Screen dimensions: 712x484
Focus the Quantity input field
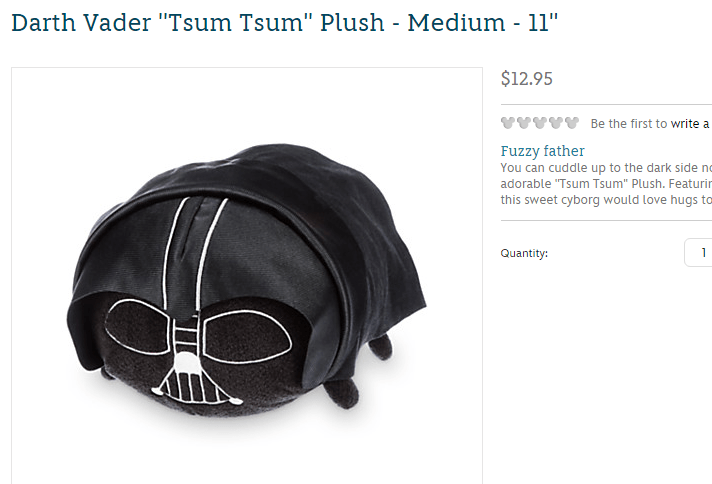coord(698,252)
